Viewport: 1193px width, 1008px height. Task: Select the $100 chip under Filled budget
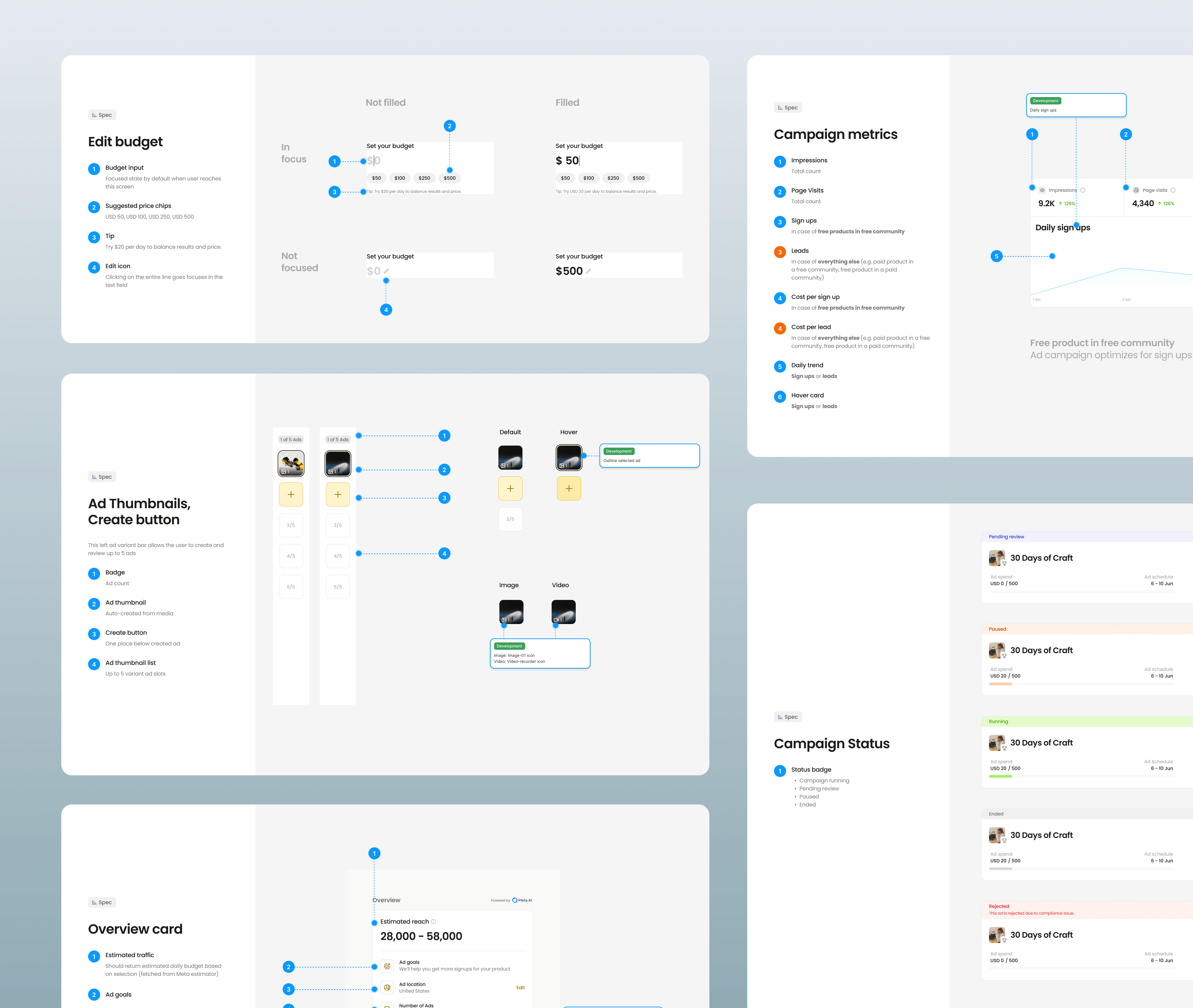click(x=588, y=178)
